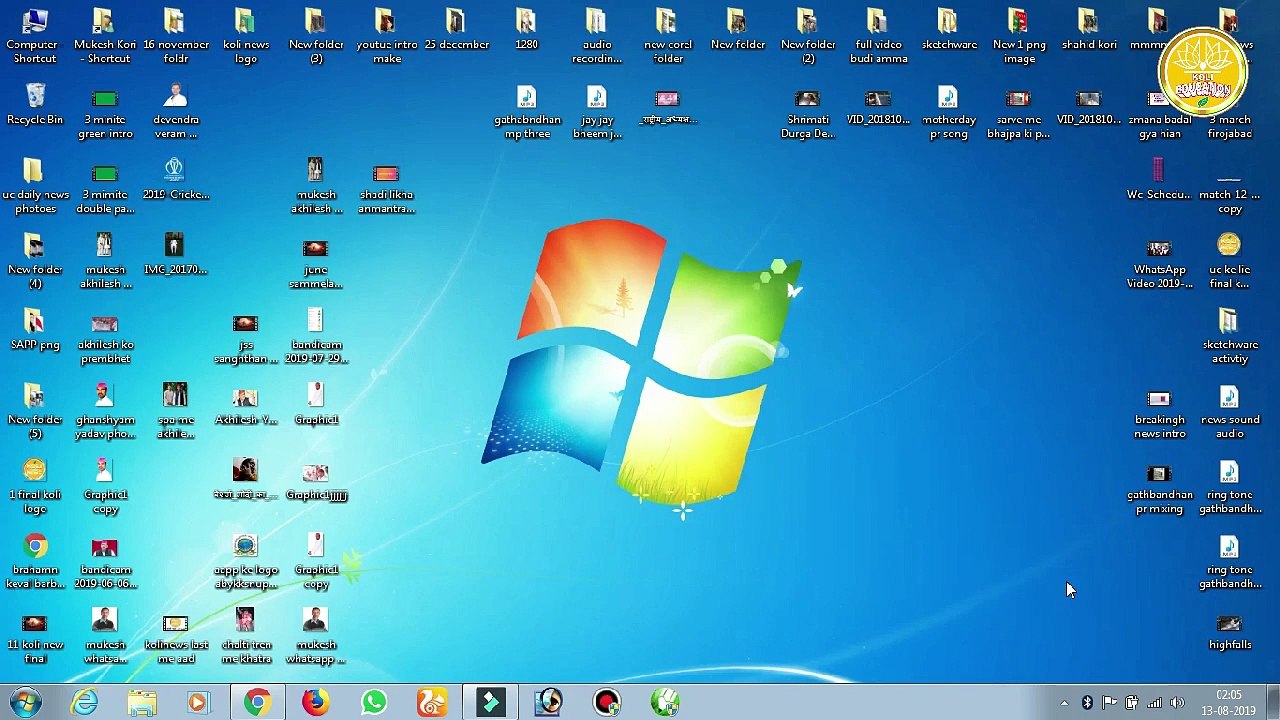Viewport: 1280px width, 720px height.
Task: Select the 1280 folder icon
Action: coord(526,30)
